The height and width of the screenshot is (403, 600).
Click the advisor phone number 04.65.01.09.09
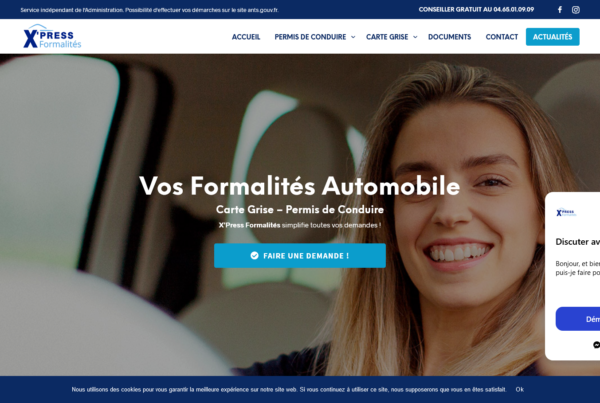(x=514, y=10)
